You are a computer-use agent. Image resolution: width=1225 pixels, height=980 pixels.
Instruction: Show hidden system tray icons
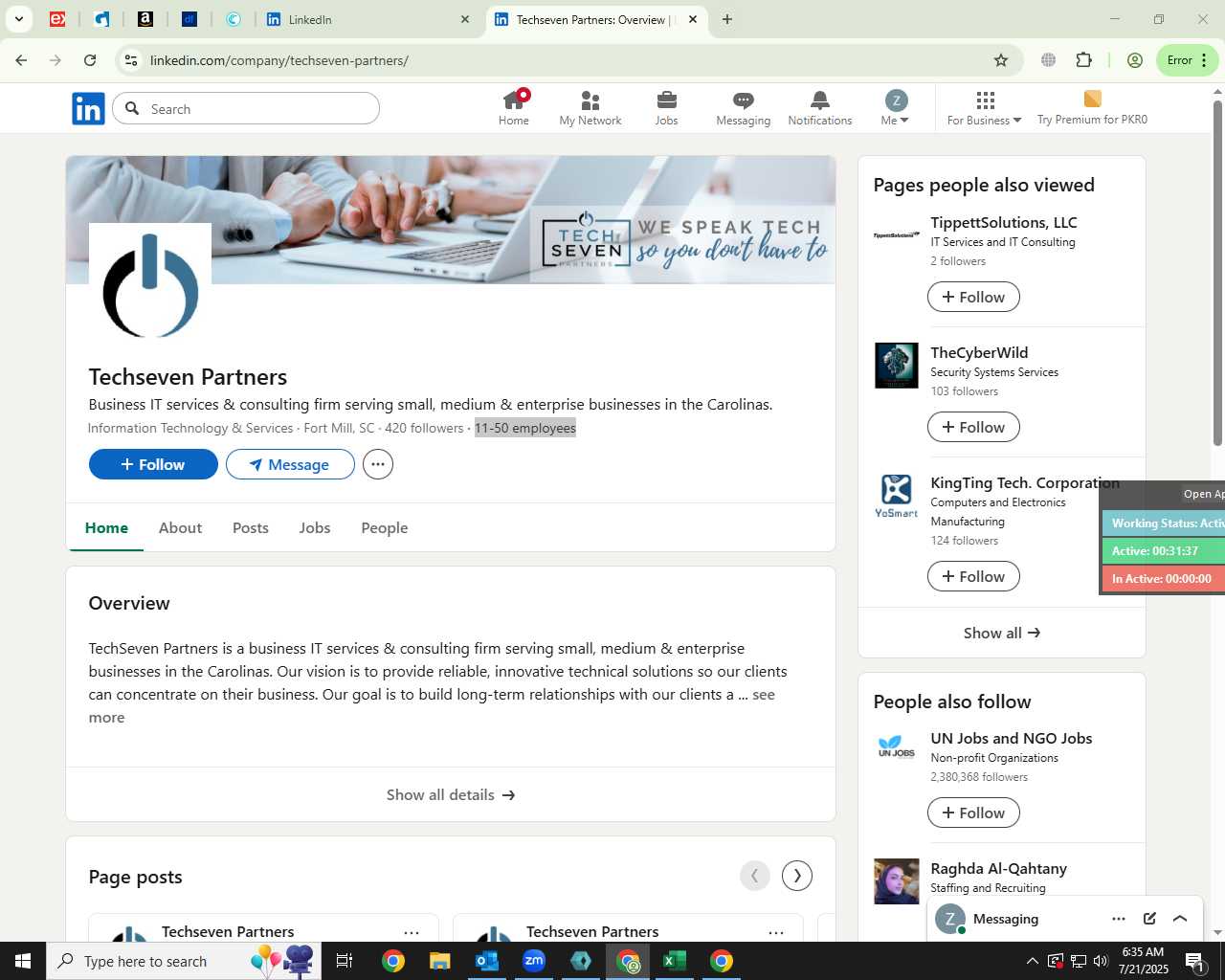click(1032, 961)
